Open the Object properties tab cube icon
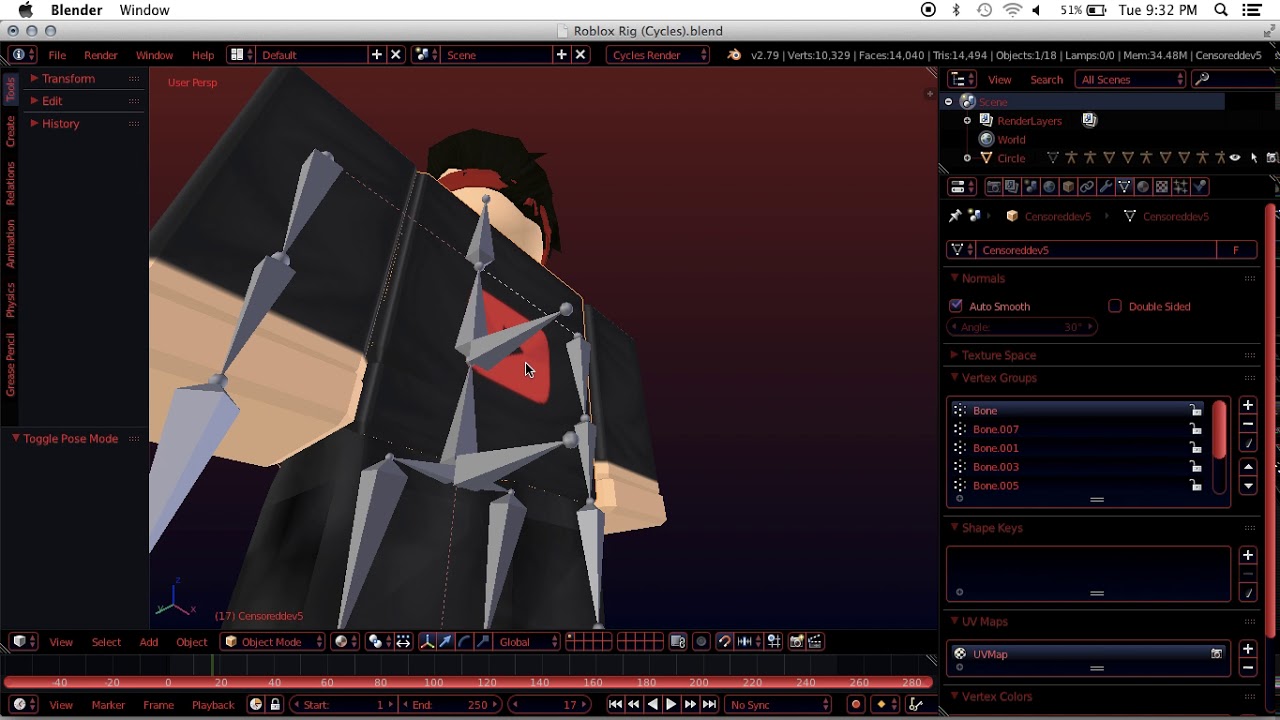 [1068, 187]
